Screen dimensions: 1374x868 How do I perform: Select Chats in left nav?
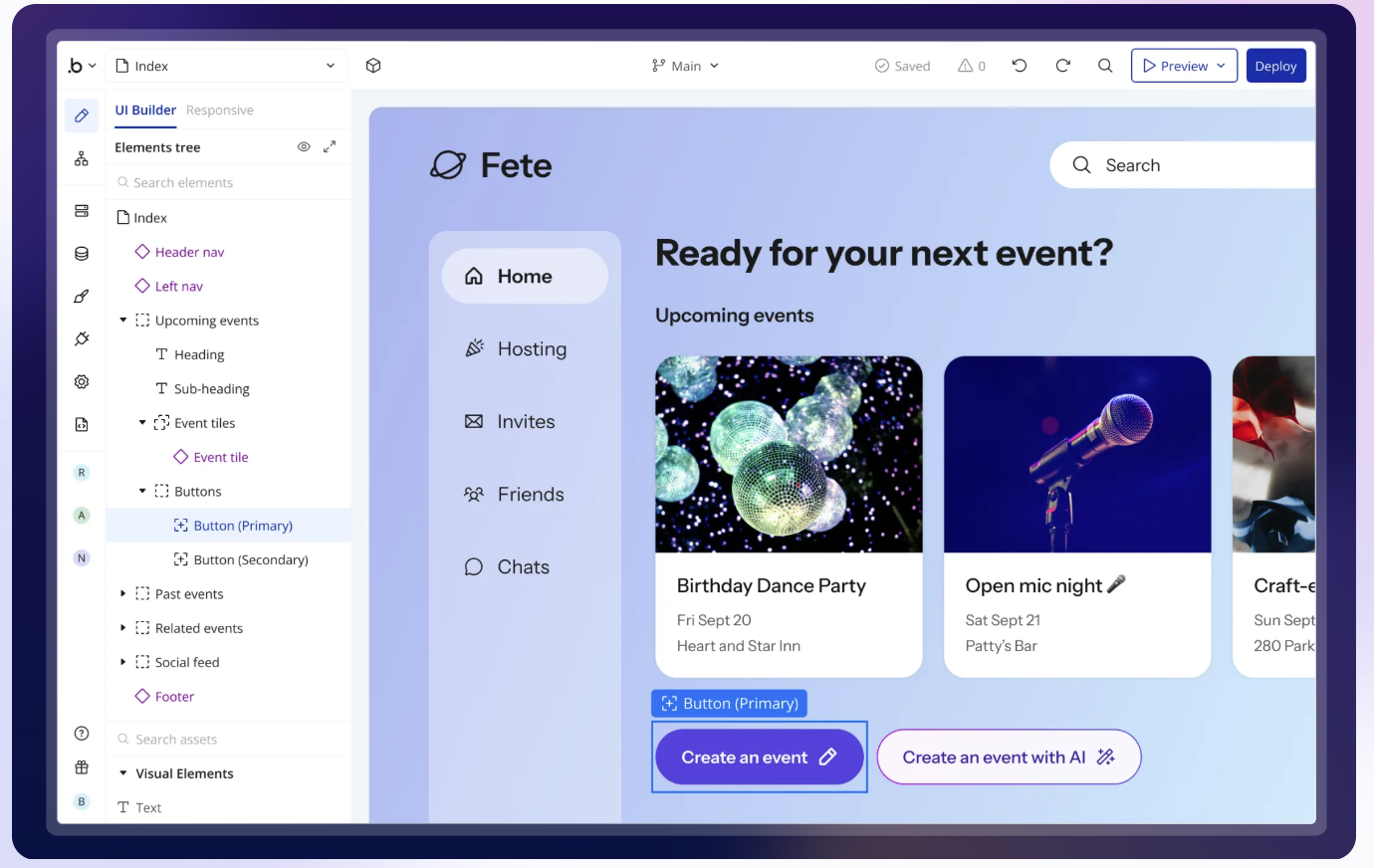pos(507,566)
